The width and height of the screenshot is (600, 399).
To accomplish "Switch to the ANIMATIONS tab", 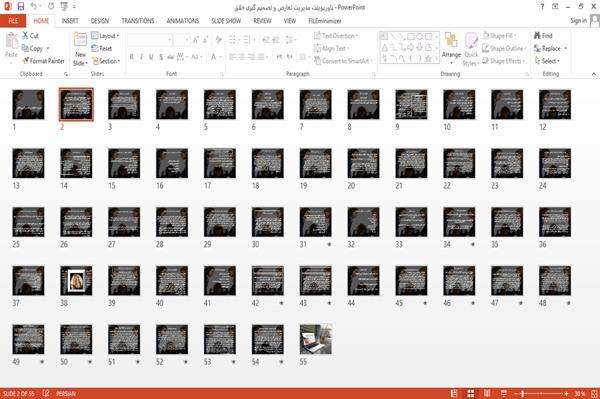I will tap(183, 21).
